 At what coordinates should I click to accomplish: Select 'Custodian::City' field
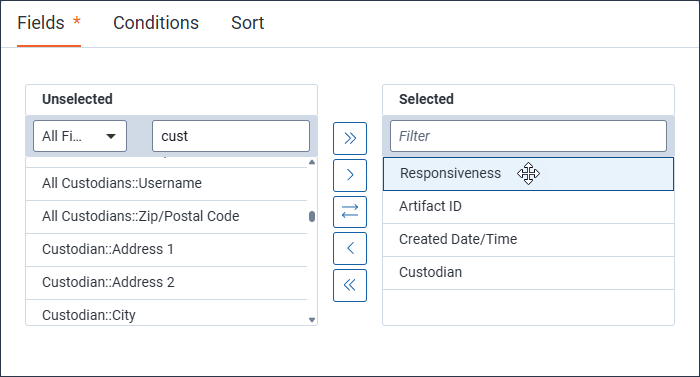coord(167,313)
